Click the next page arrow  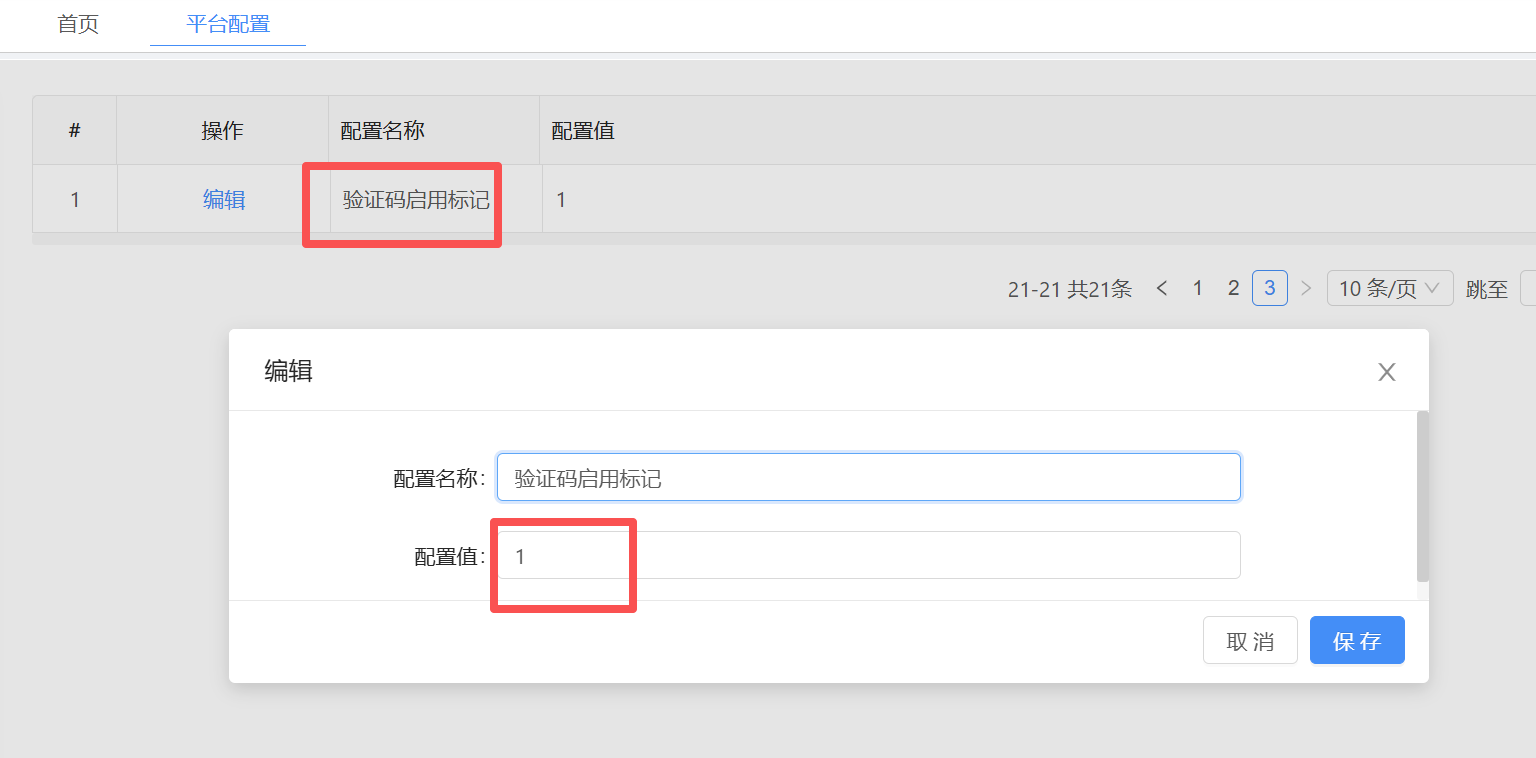(x=1306, y=288)
